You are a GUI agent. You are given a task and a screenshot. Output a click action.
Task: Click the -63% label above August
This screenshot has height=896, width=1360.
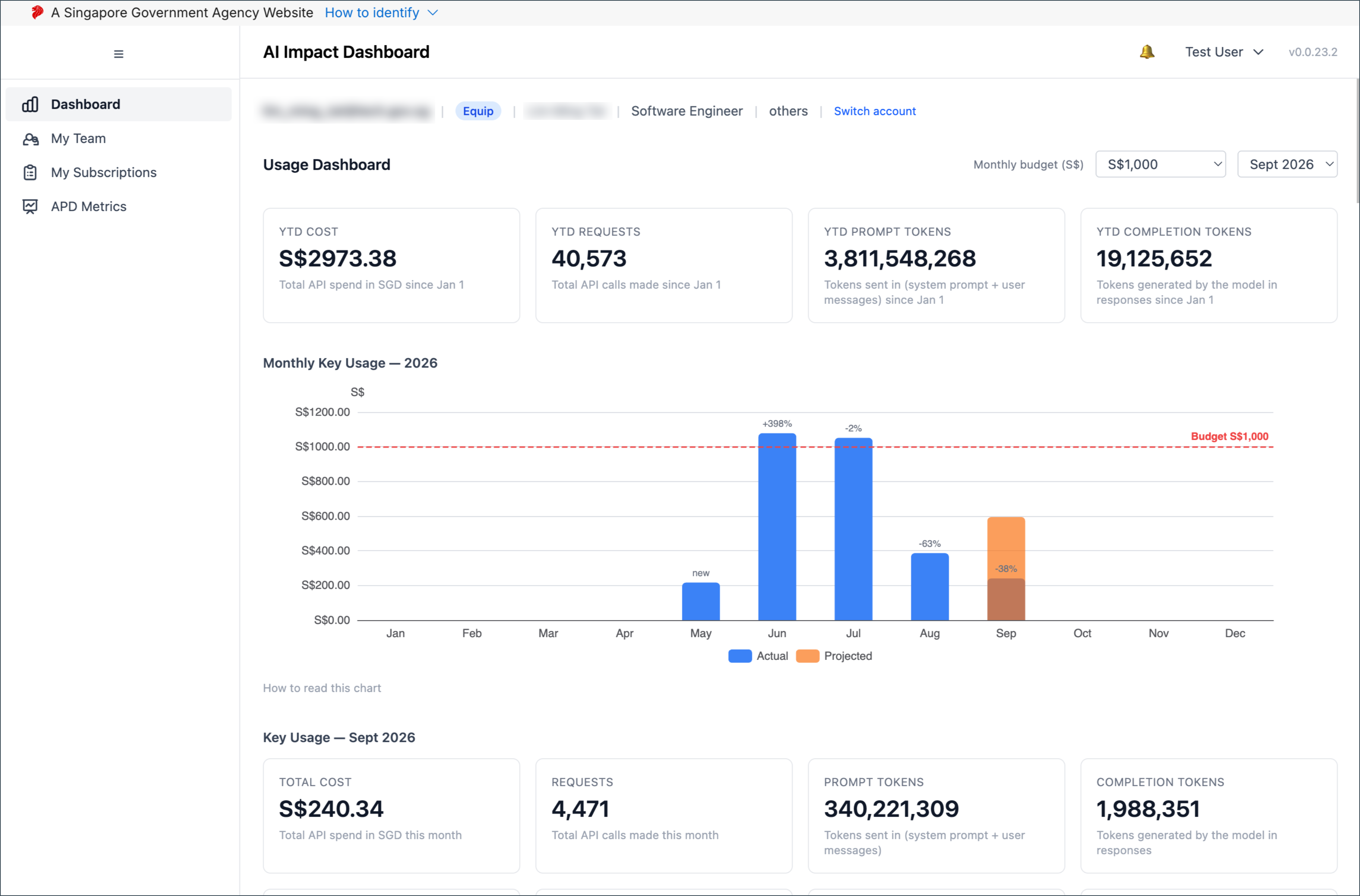[930, 543]
